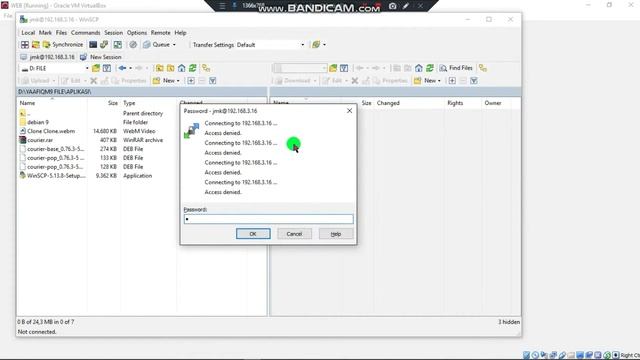Focus the Password input field
The image size is (640, 360).
point(269,219)
